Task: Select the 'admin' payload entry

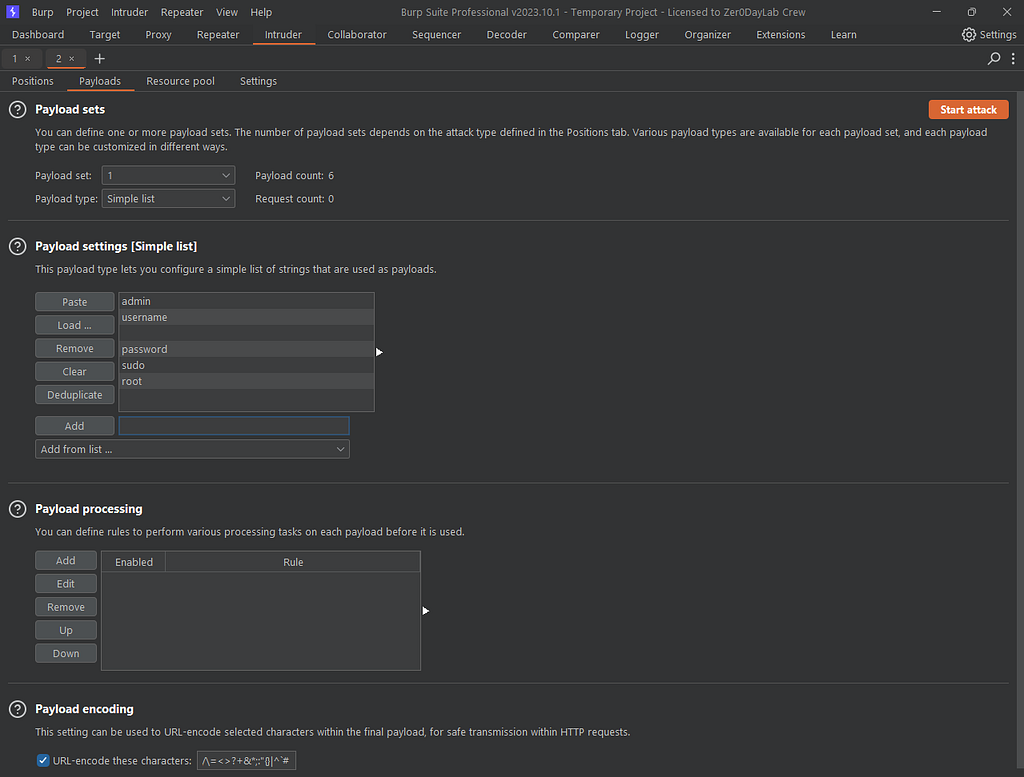Action: pyautogui.click(x=246, y=301)
